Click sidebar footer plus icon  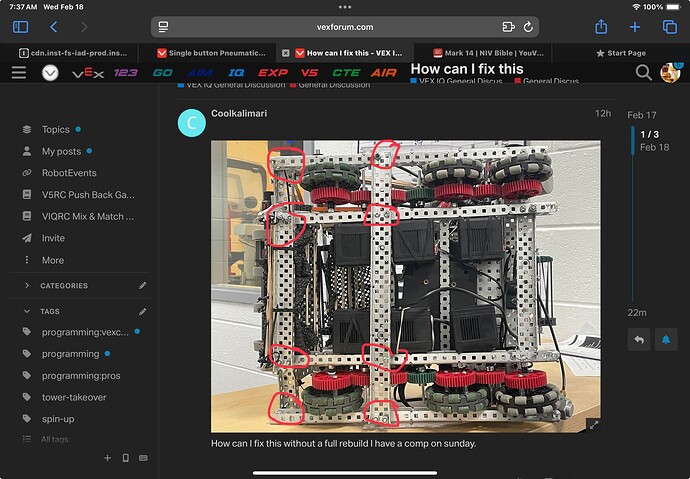click(107, 458)
